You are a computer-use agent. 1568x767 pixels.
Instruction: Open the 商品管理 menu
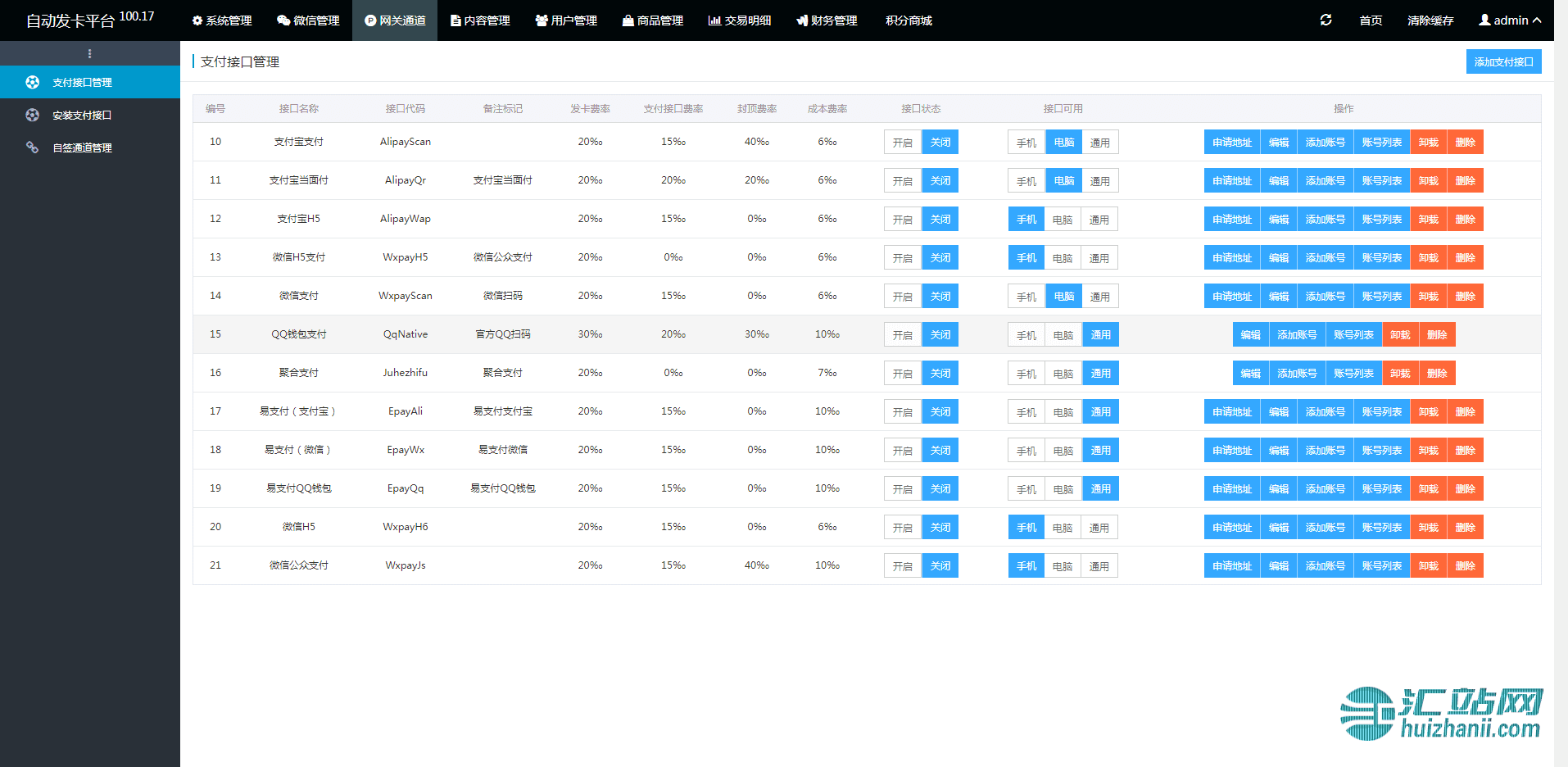click(x=652, y=20)
